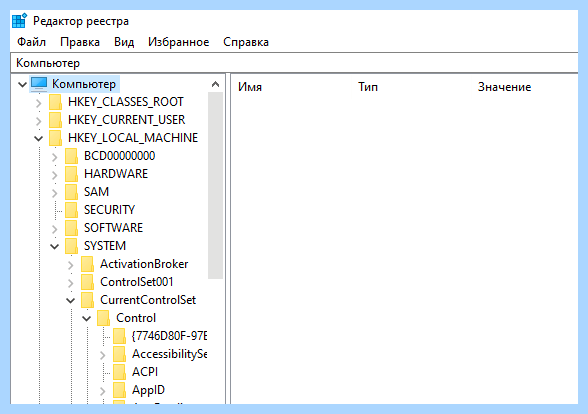
Task: Click the SOFTWARE folder icon
Action: [x=71, y=228]
